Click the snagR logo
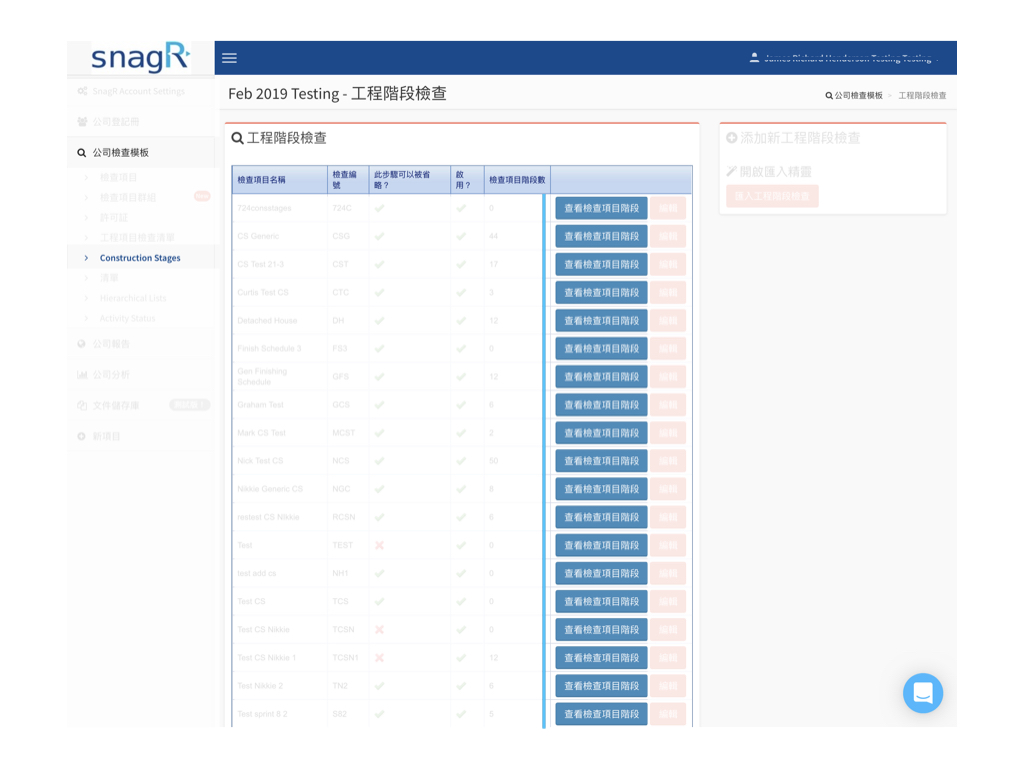The width and height of the screenshot is (1024, 768). [x=140, y=57]
